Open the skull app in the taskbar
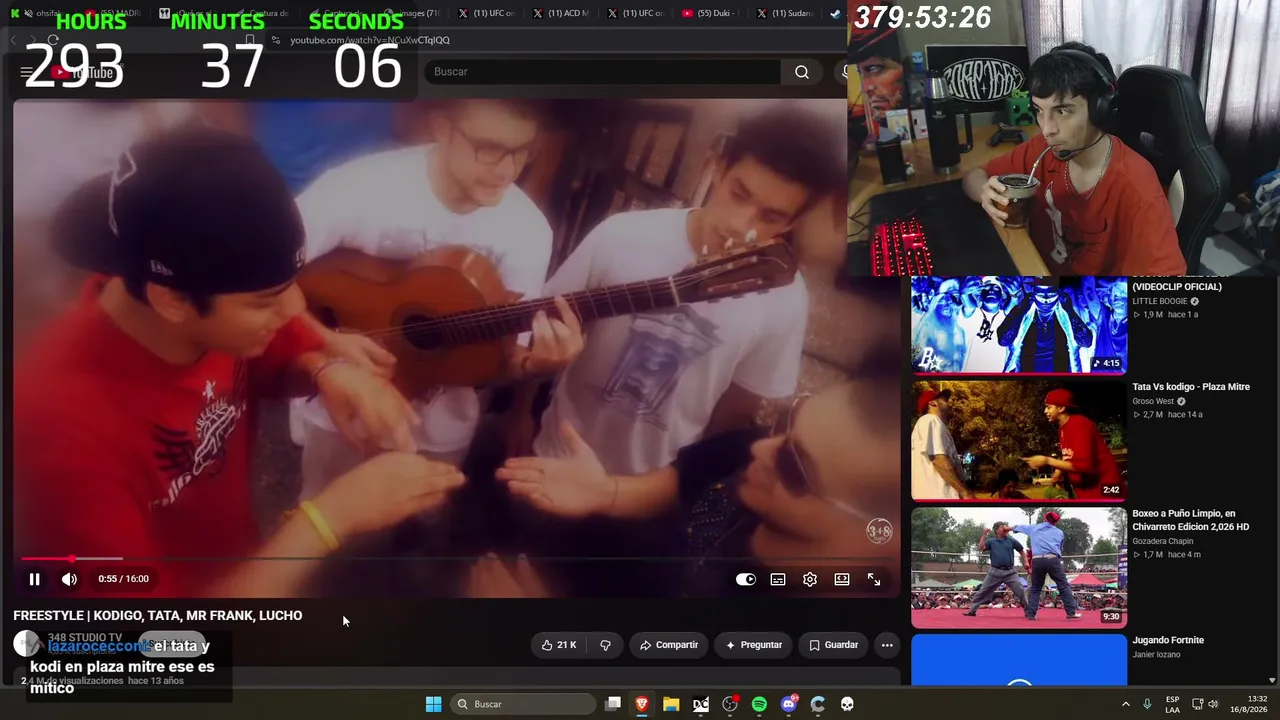1280x720 pixels. click(847, 704)
